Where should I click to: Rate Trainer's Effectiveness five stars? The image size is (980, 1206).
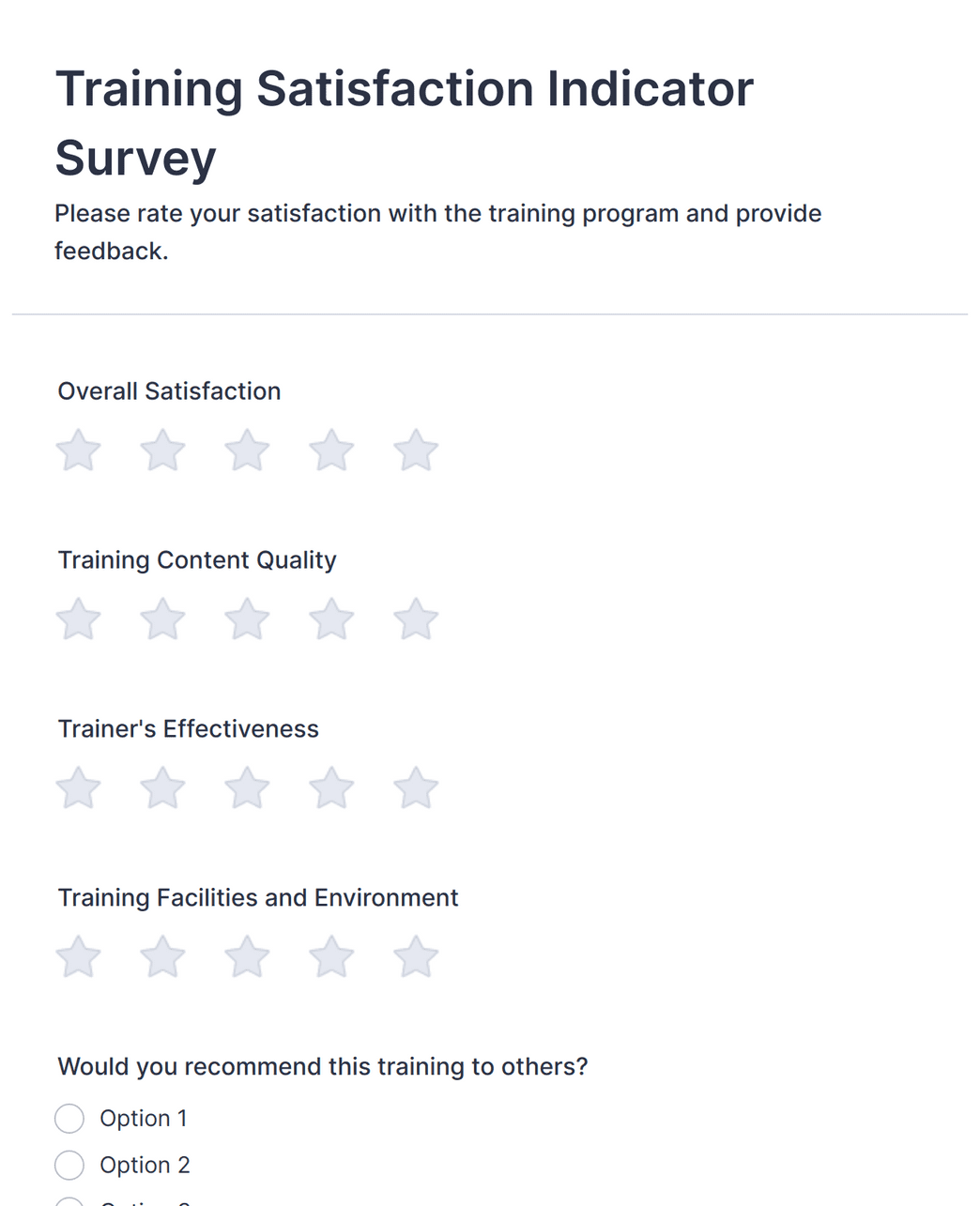415,788
